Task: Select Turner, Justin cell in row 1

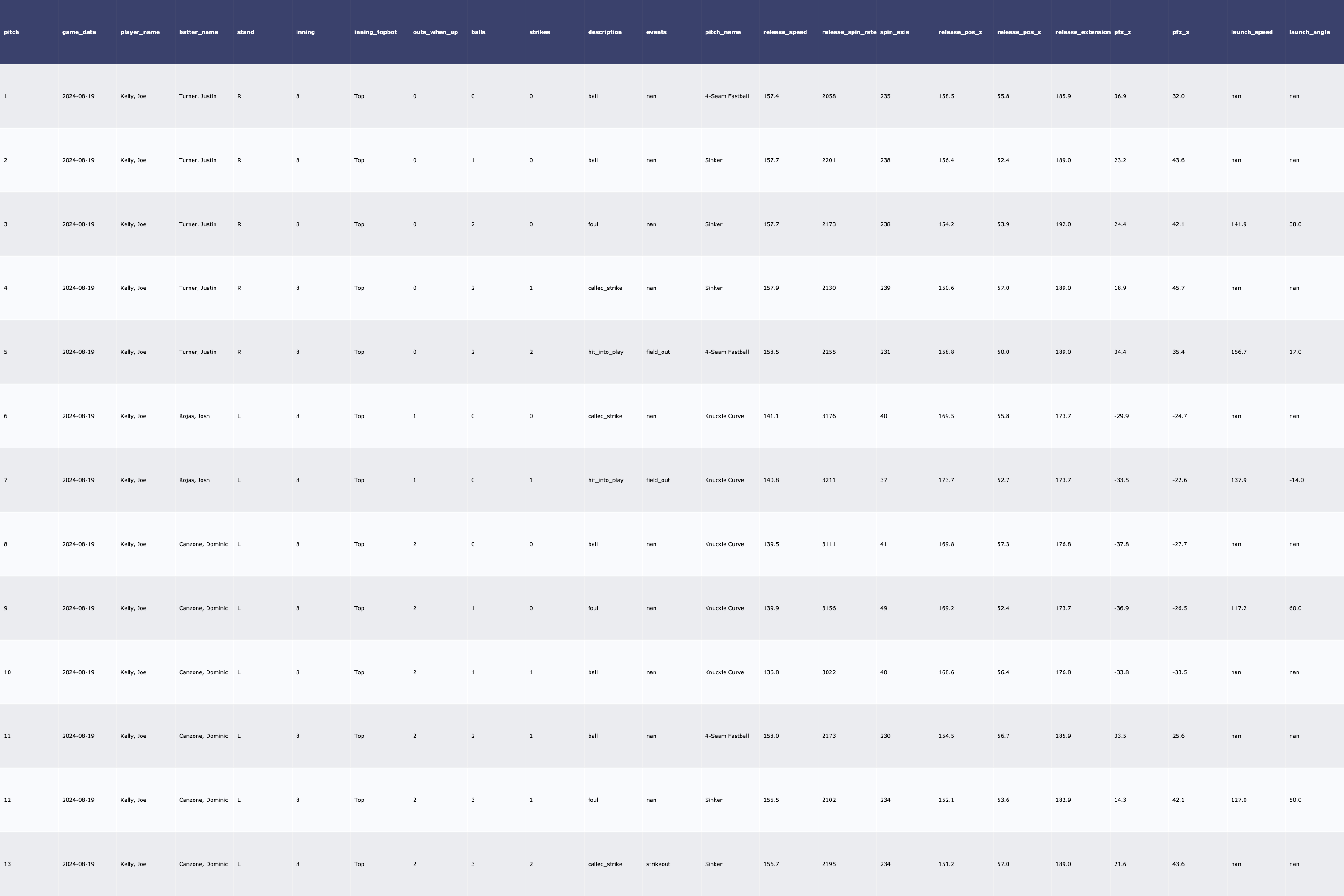Action: point(198,96)
